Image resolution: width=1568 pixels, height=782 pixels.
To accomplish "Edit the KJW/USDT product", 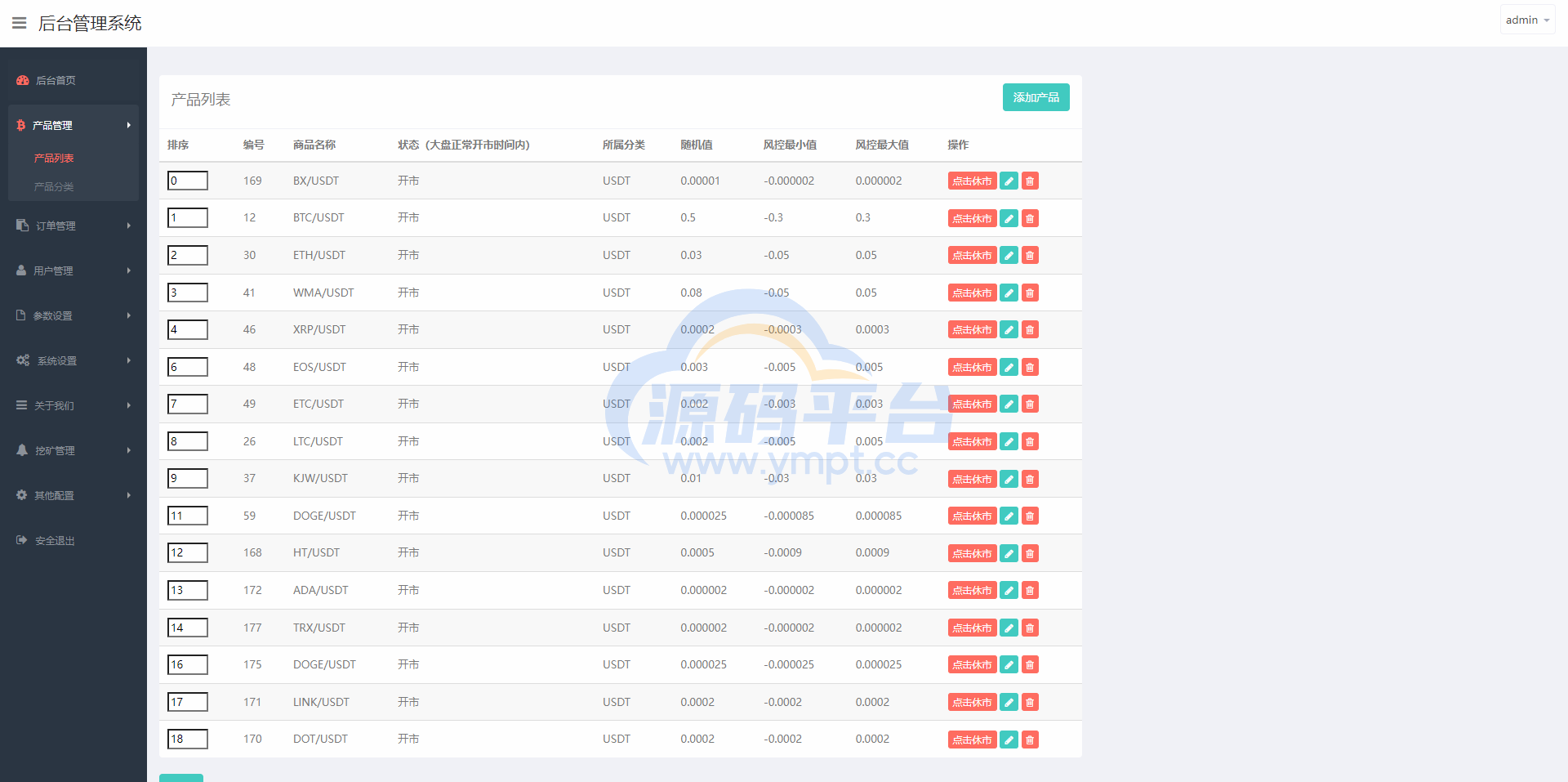I will (x=1009, y=479).
